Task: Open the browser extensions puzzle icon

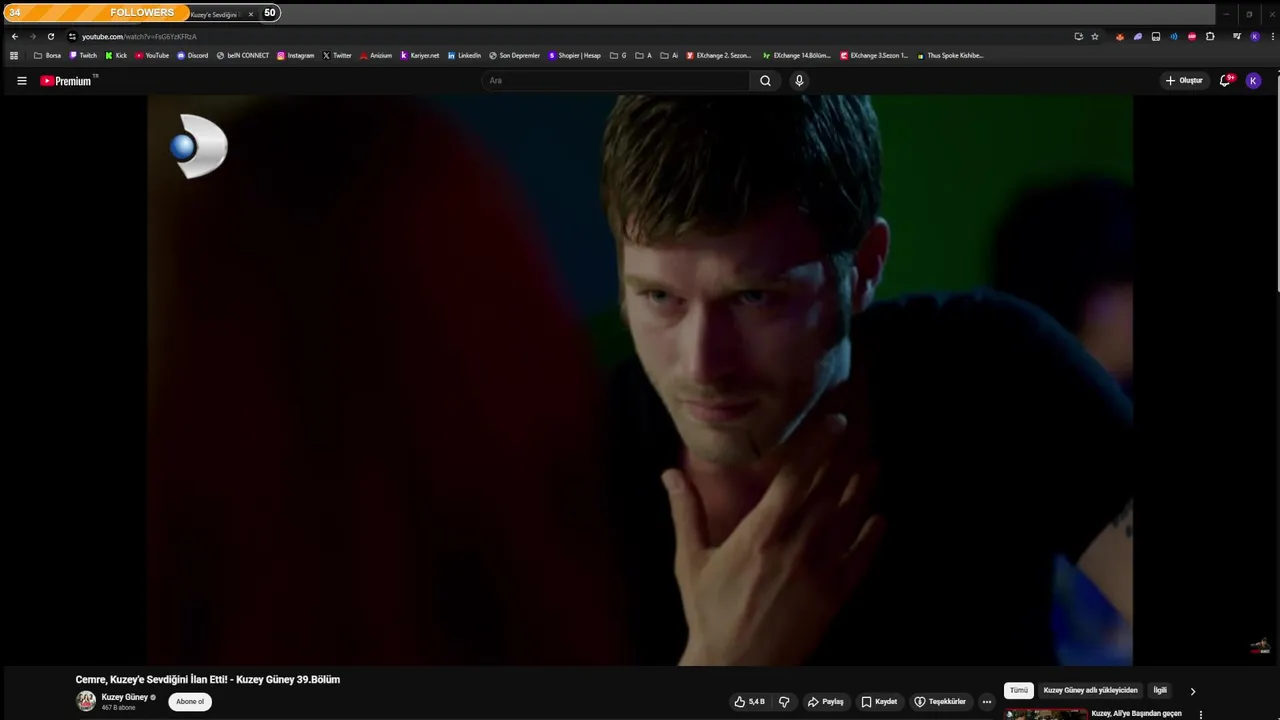Action: point(1210,36)
